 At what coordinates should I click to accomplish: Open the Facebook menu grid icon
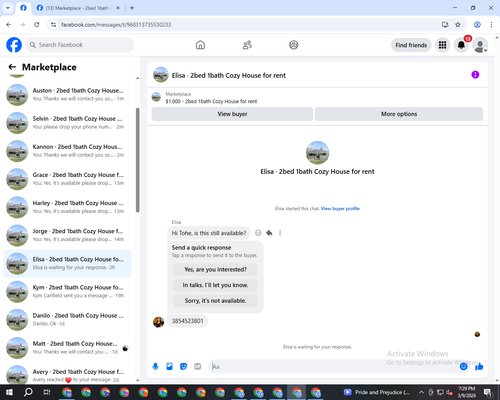[442, 45]
